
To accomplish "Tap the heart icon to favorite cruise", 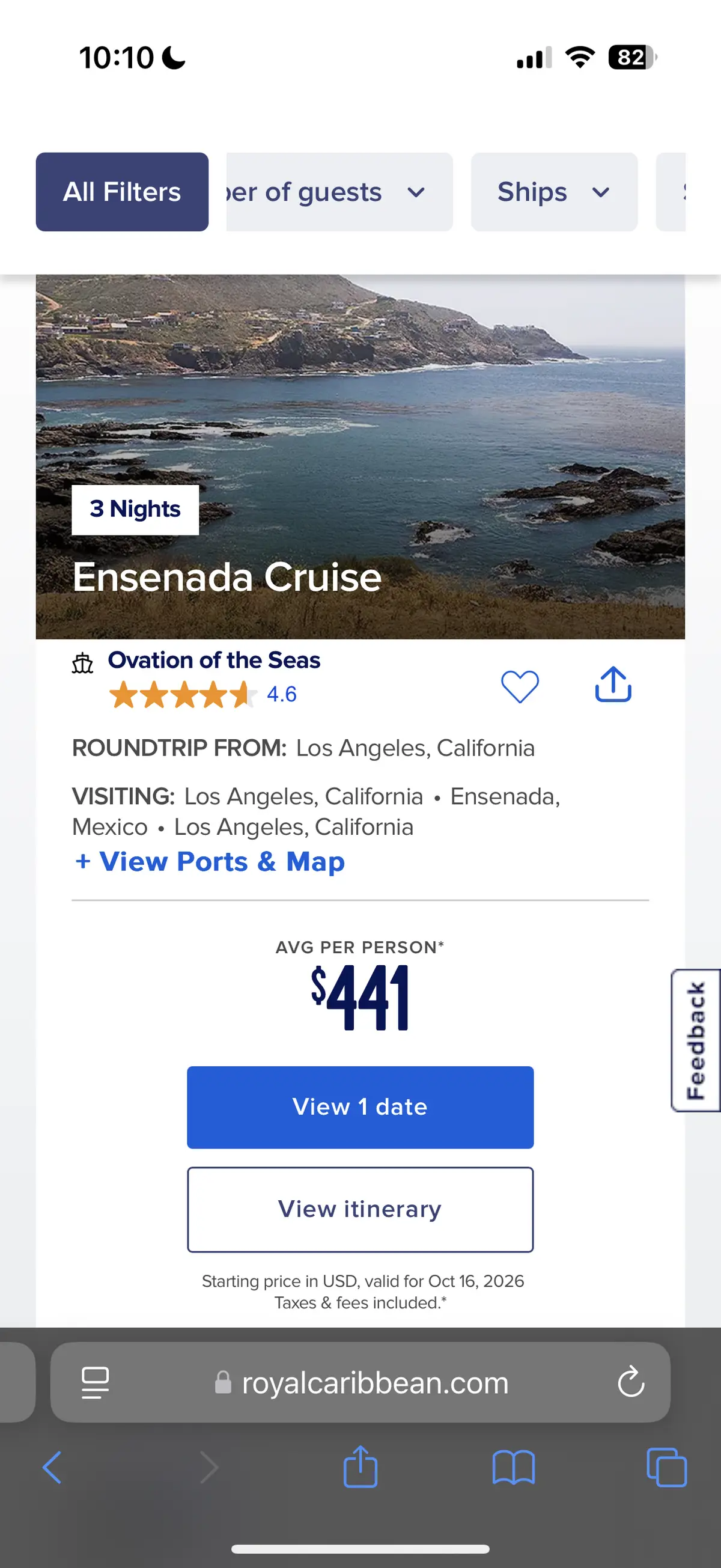I will tap(520, 686).
